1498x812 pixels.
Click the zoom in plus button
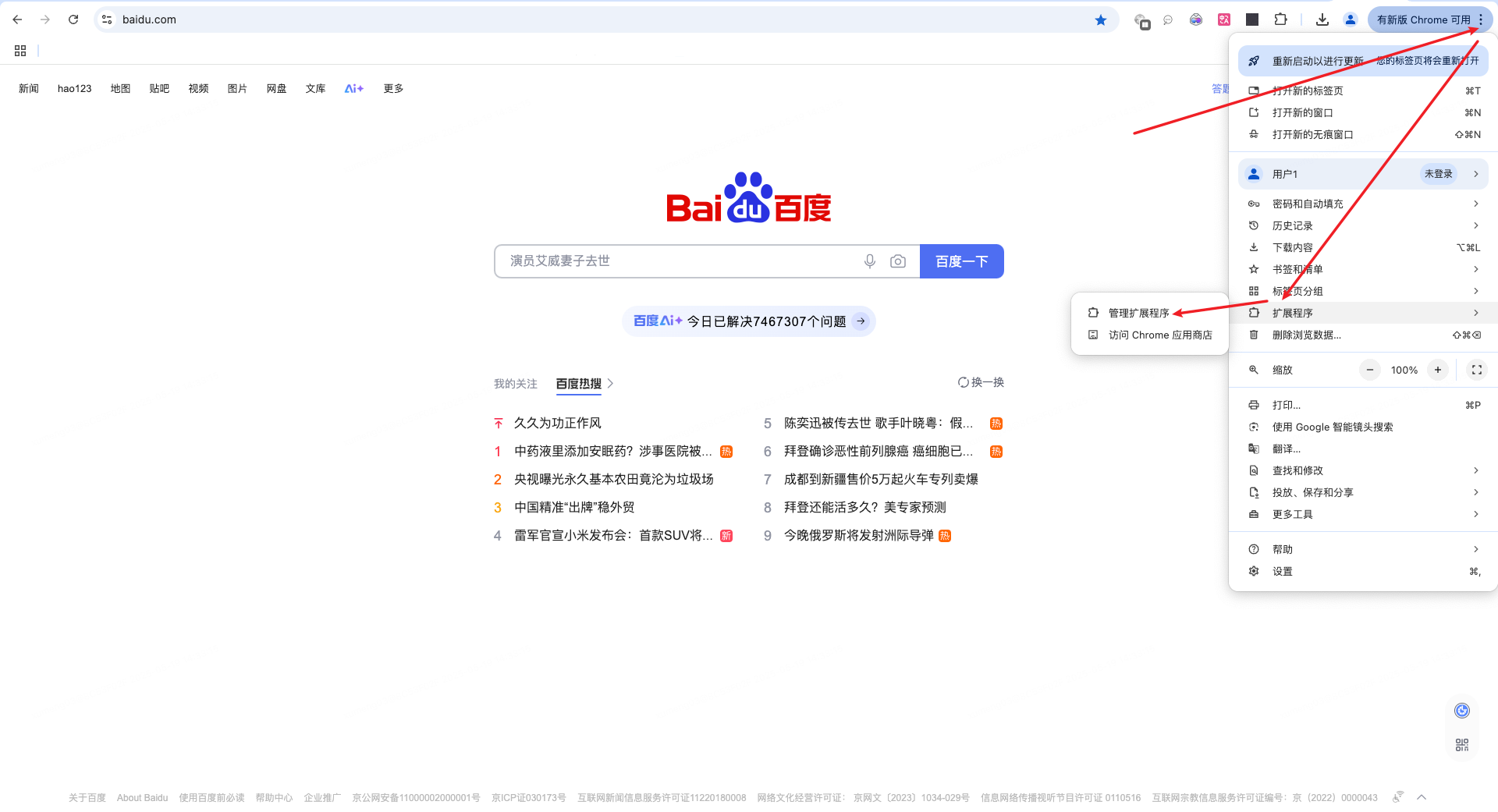coord(1438,370)
